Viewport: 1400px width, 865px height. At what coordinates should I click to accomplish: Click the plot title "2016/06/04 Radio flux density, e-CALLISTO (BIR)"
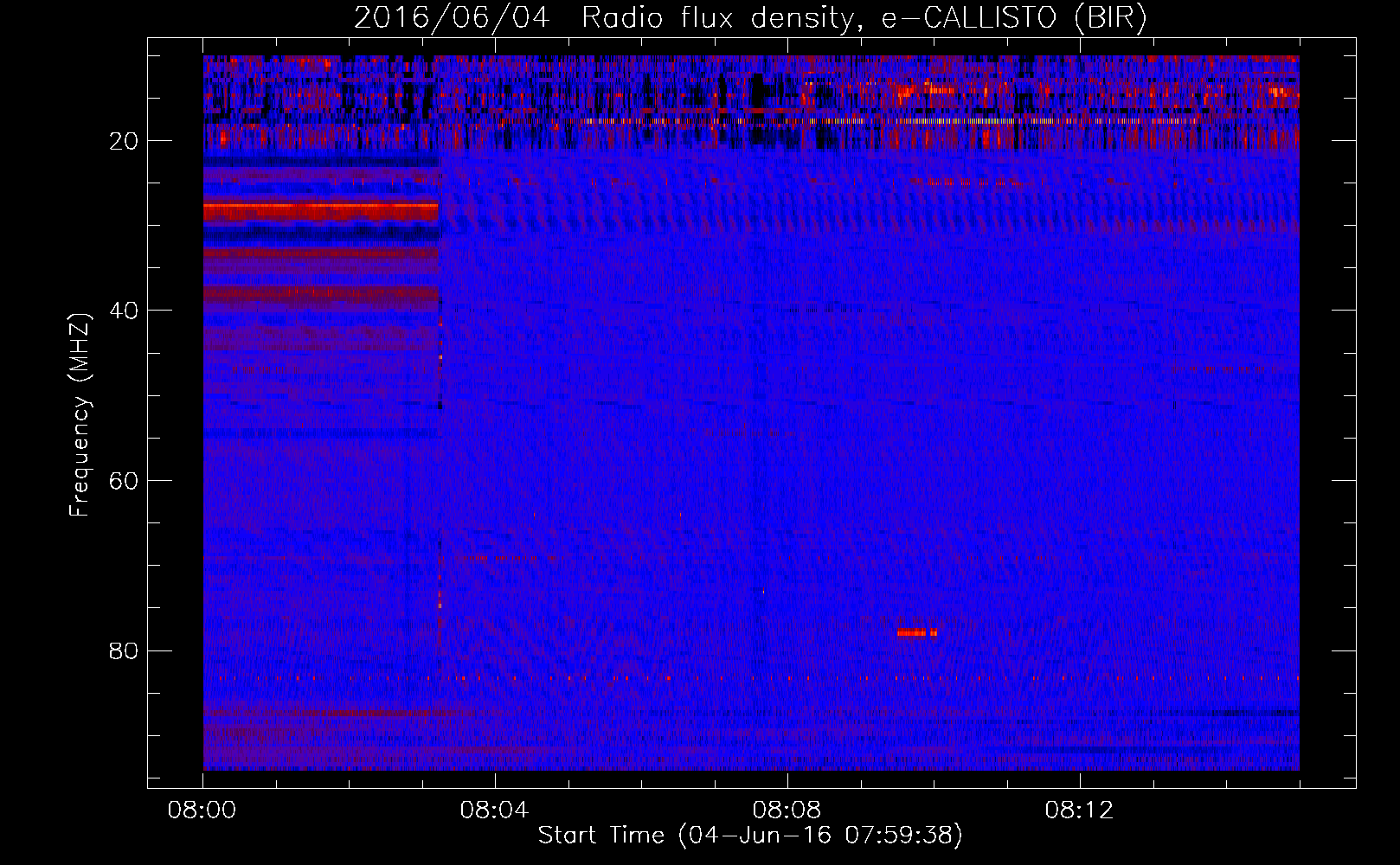(749, 18)
